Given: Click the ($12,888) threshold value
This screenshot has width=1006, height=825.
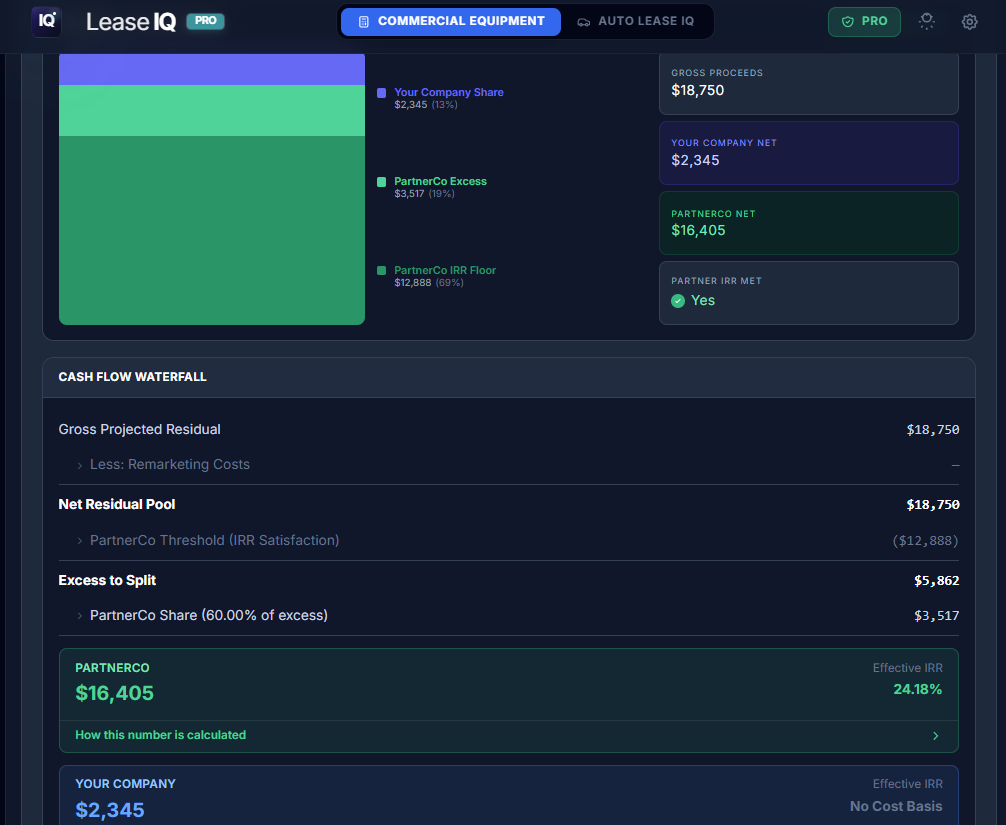Looking at the screenshot, I should 925,541.
